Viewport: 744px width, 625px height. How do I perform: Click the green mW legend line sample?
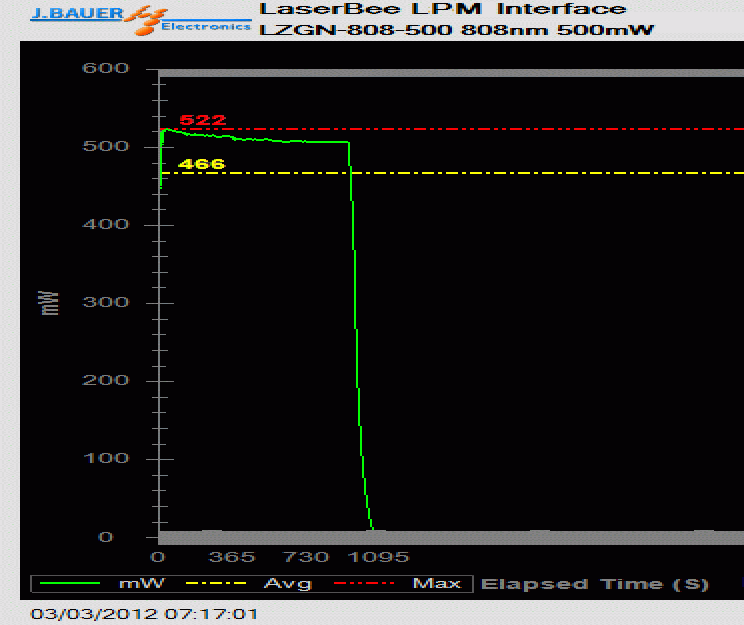[68, 583]
